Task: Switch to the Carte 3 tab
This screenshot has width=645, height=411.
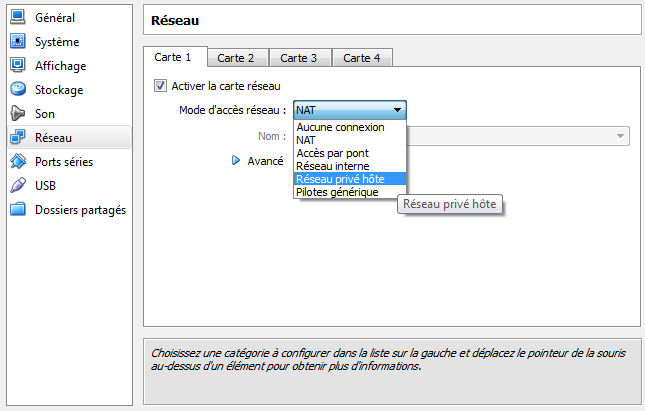Action: [x=299, y=58]
